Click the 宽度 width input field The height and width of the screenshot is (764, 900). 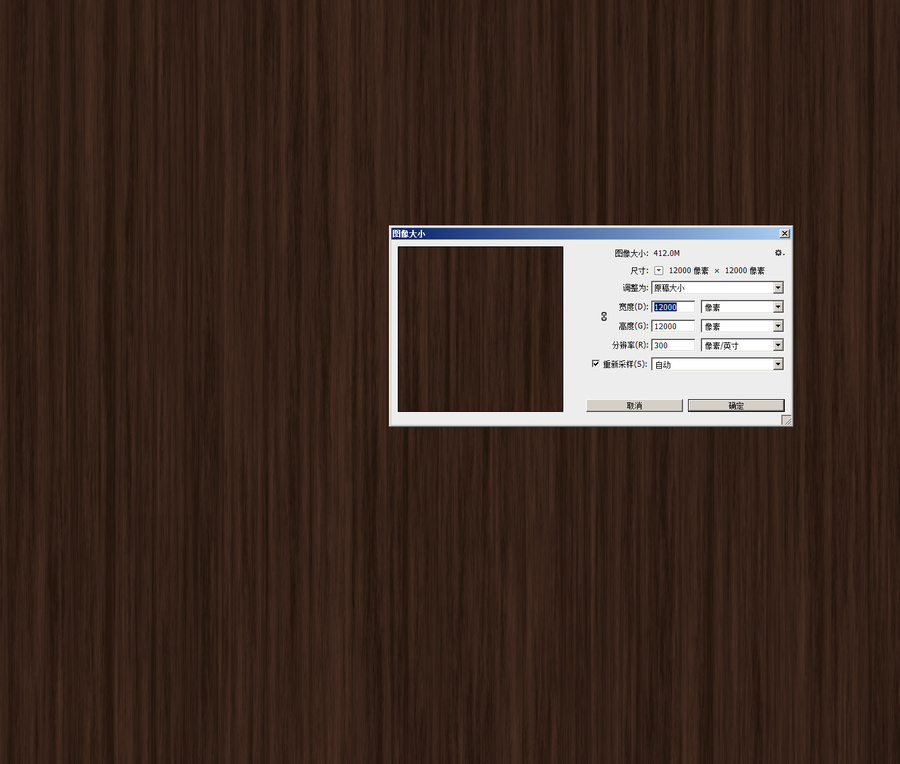pyautogui.click(x=673, y=307)
